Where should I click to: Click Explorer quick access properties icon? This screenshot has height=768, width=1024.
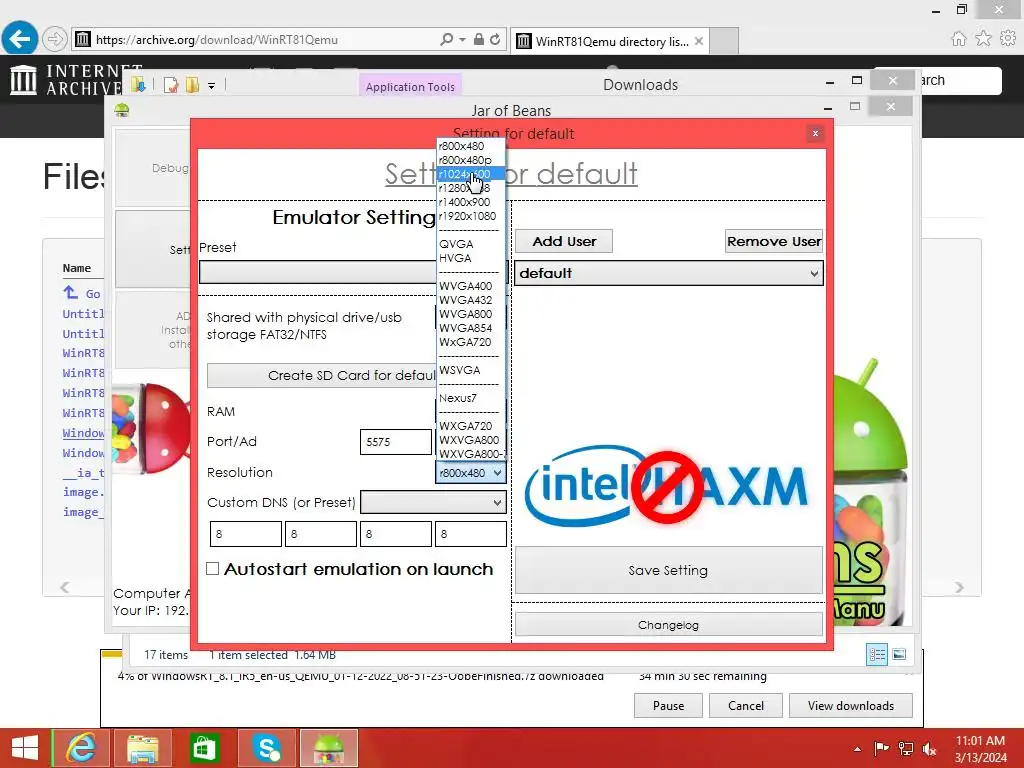point(170,85)
